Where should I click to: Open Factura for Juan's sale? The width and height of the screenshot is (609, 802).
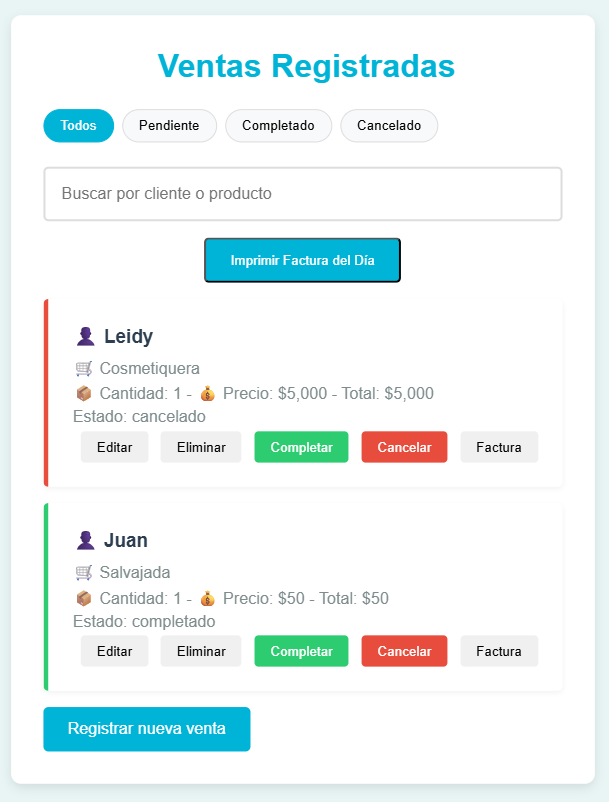[x=499, y=651]
